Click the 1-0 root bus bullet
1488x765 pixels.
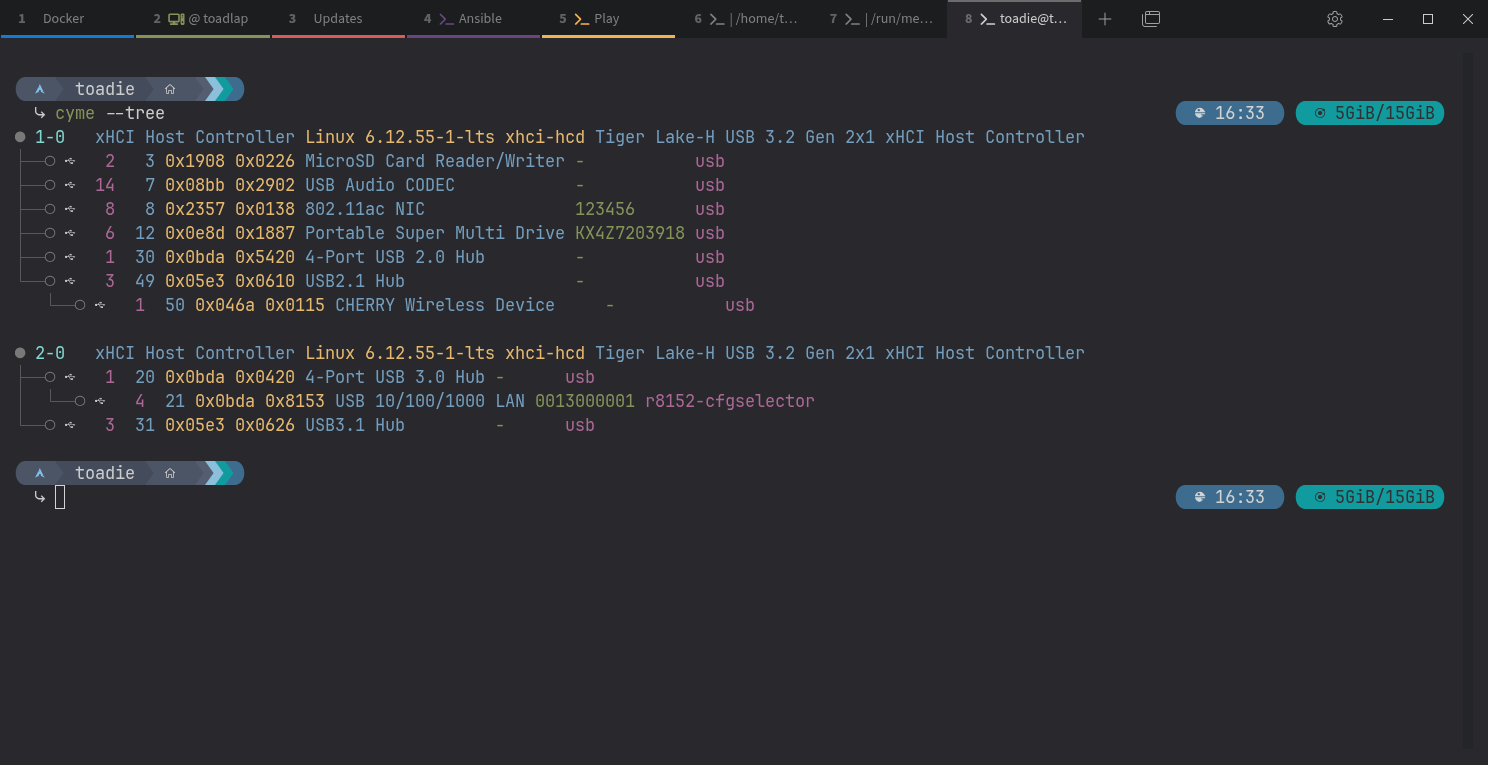(20, 137)
